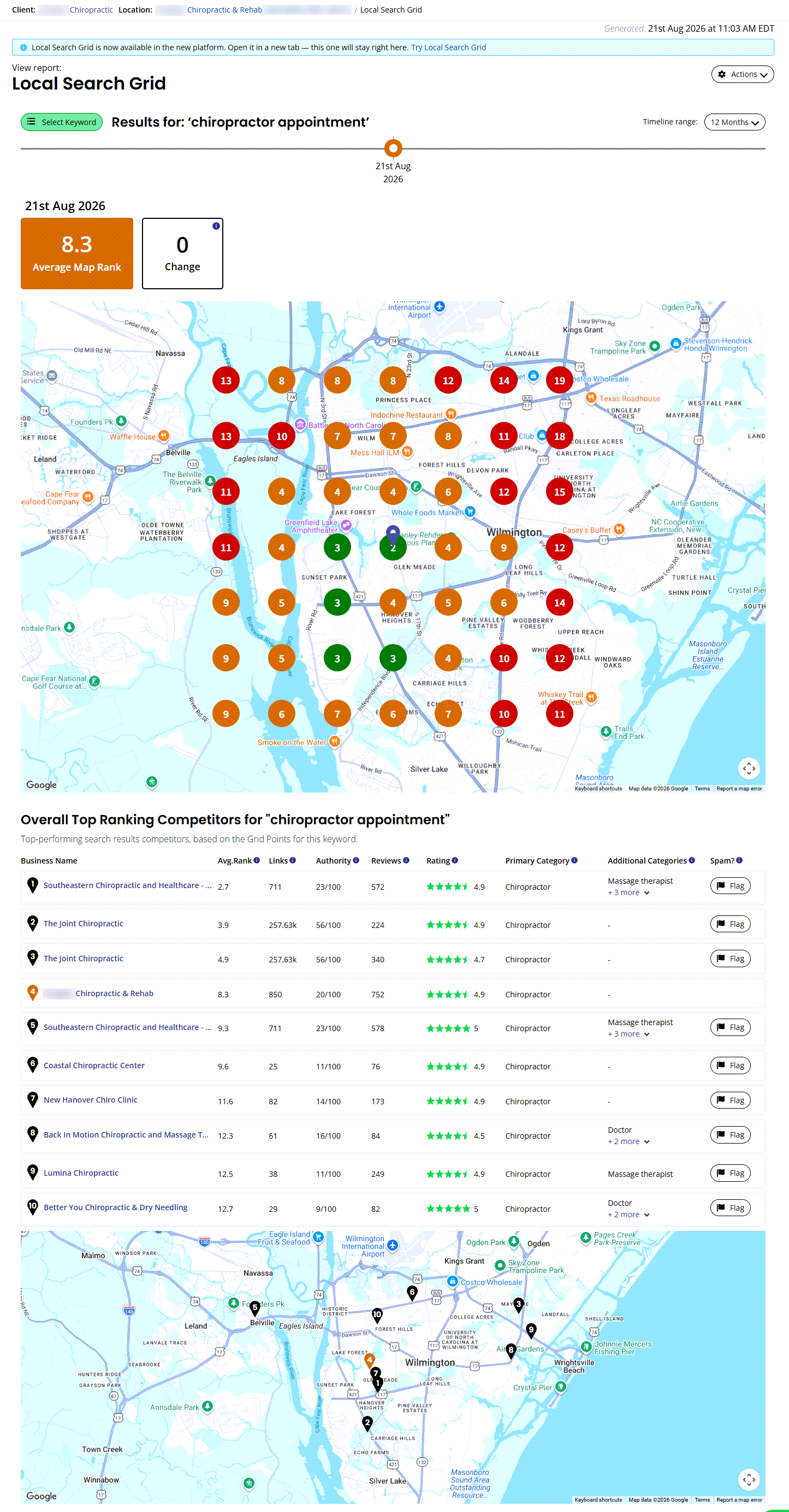Viewport: 789px width, 1512px height.
Task: Open the New Hanover Chiro Clinic link
Action: (91, 1100)
